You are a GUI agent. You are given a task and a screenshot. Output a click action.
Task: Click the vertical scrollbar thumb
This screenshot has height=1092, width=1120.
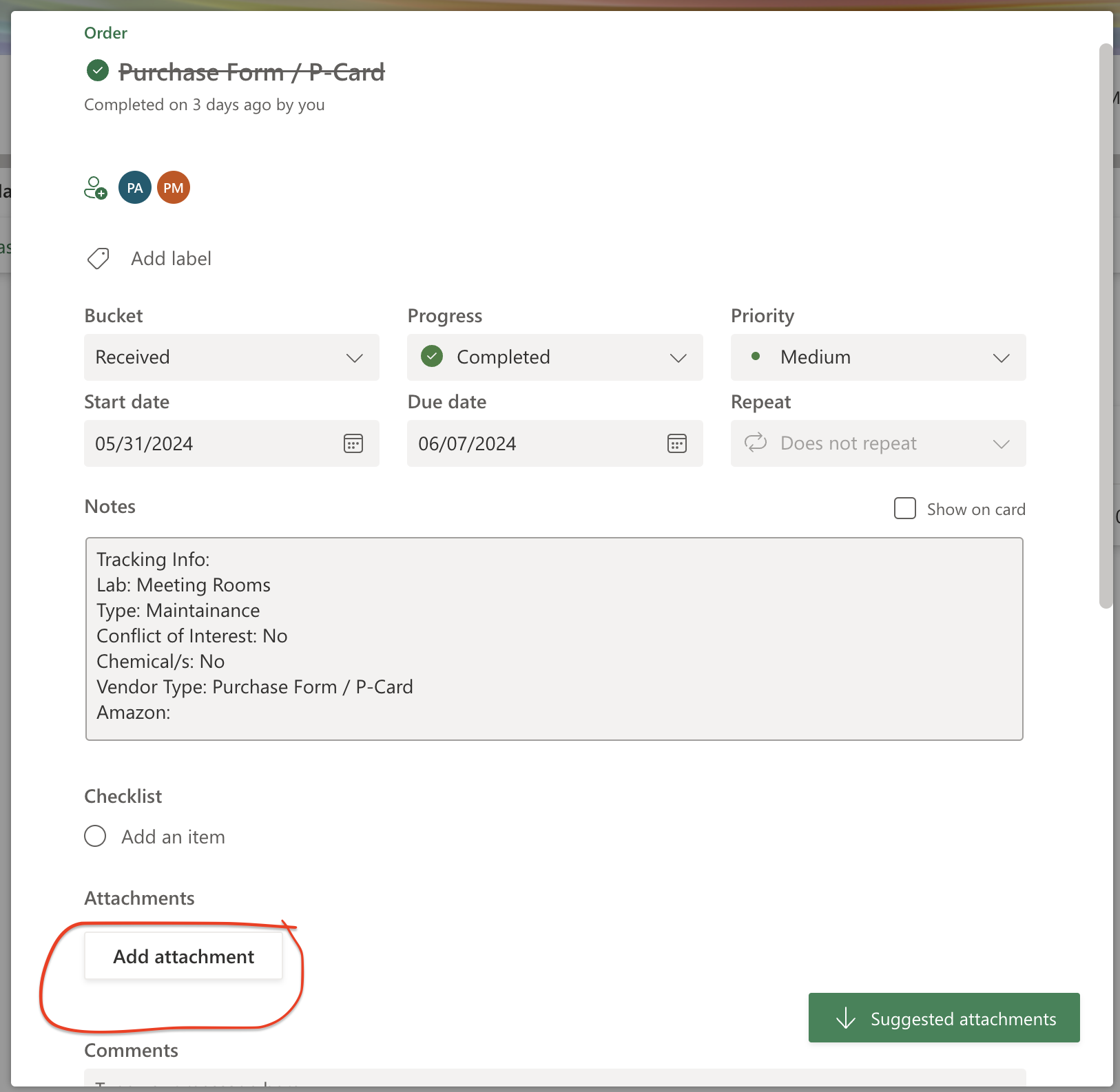point(1106,325)
